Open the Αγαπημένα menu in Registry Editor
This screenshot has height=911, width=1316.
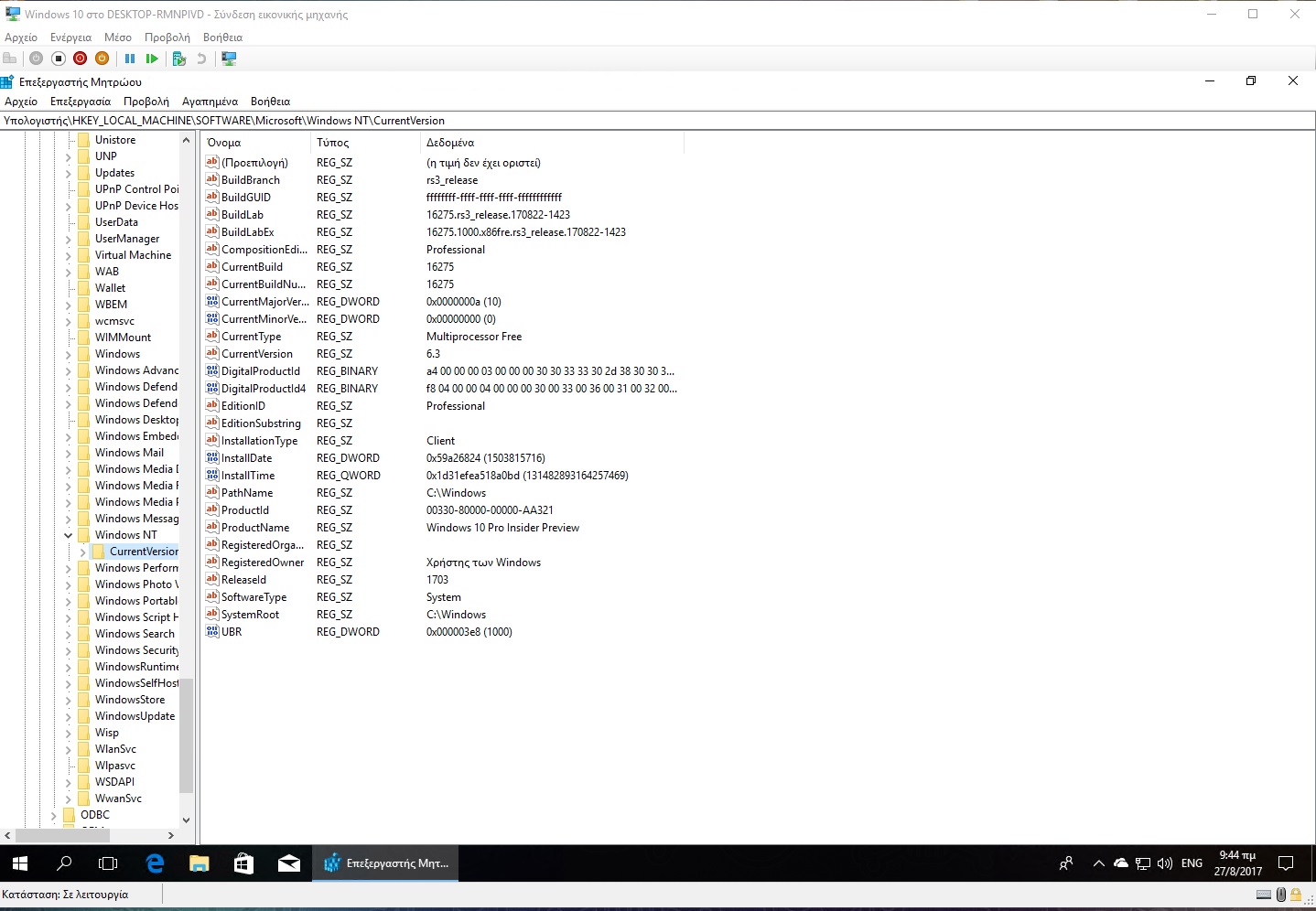coord(210,102)
